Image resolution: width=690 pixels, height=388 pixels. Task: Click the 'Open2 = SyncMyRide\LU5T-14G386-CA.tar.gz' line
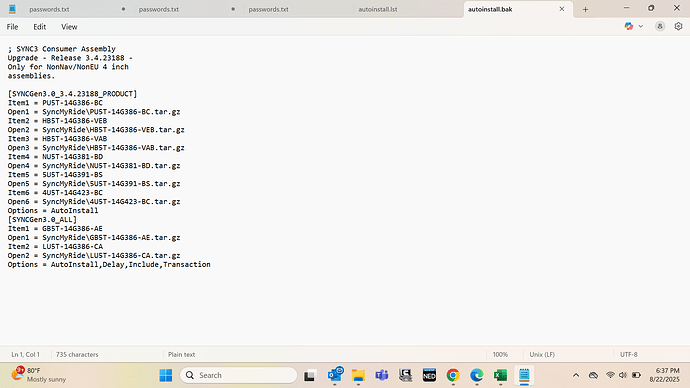click(94, 256)
